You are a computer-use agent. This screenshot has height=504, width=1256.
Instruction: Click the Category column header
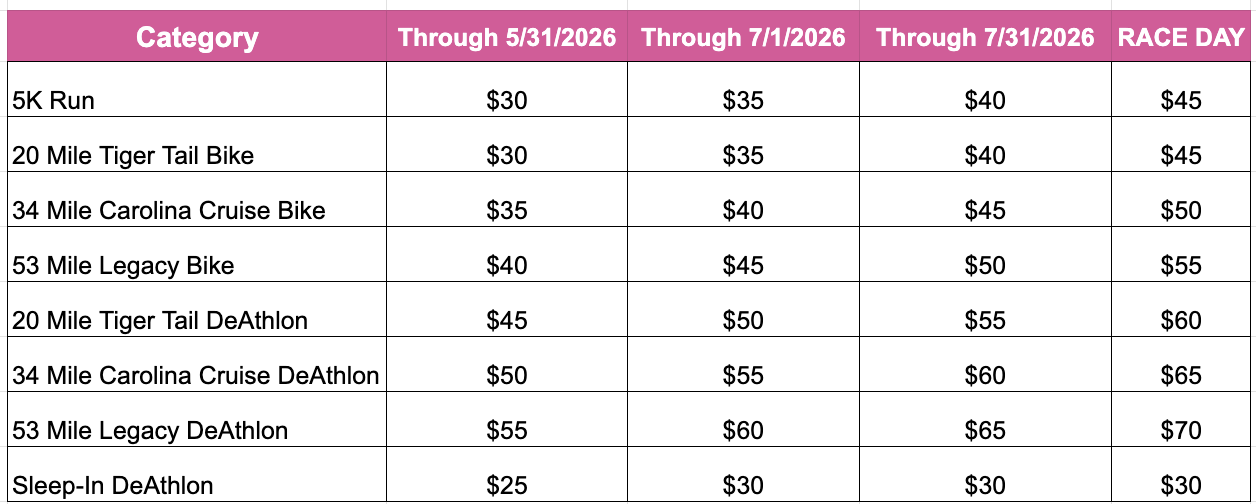[197, 38]
